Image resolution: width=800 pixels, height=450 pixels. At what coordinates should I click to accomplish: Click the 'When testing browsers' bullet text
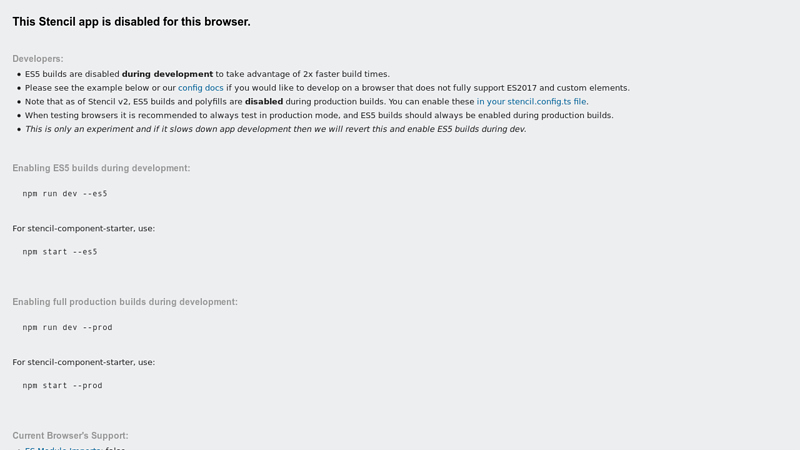coord(319,115)
